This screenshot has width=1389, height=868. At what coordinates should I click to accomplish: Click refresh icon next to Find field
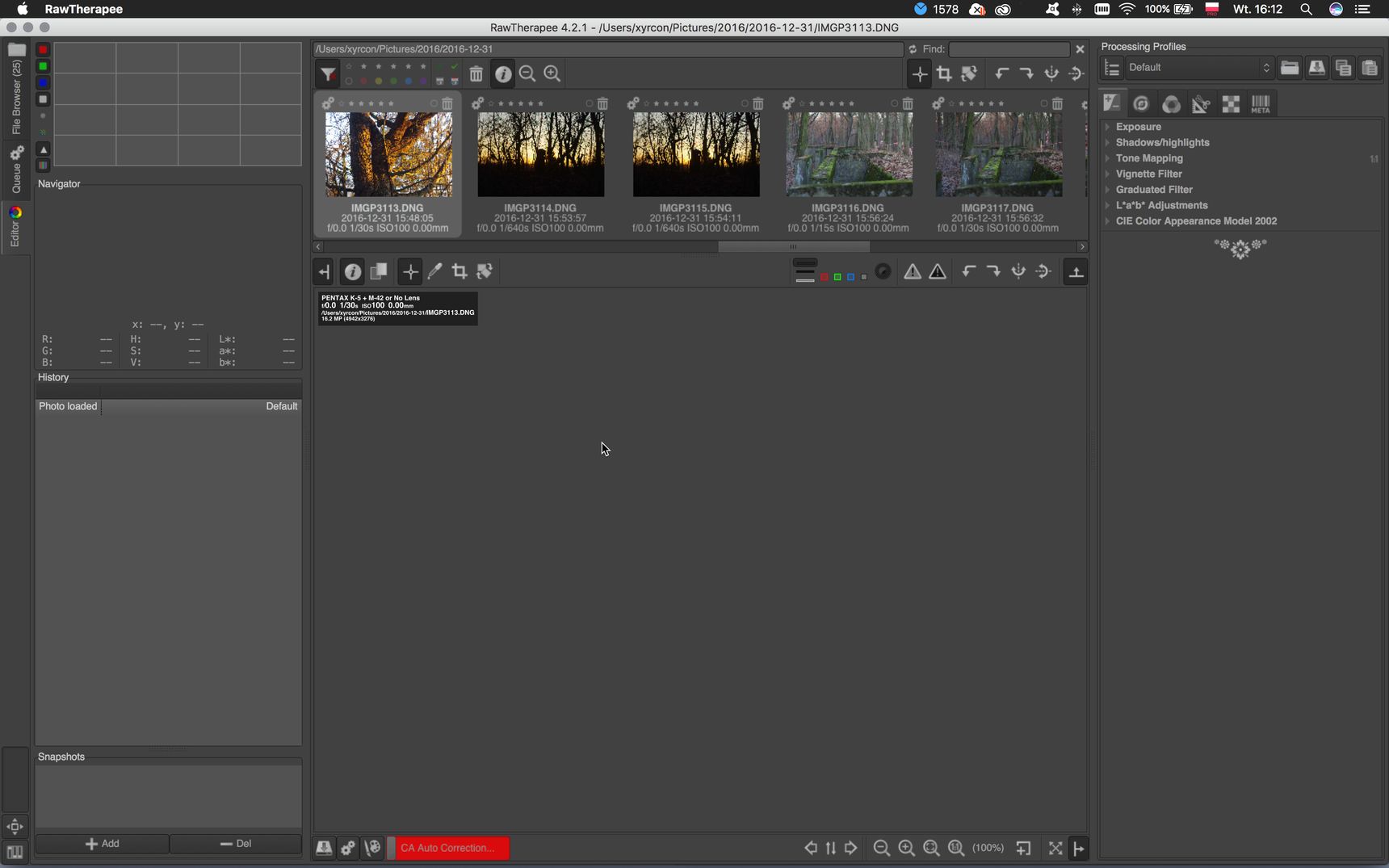point(913,49)
